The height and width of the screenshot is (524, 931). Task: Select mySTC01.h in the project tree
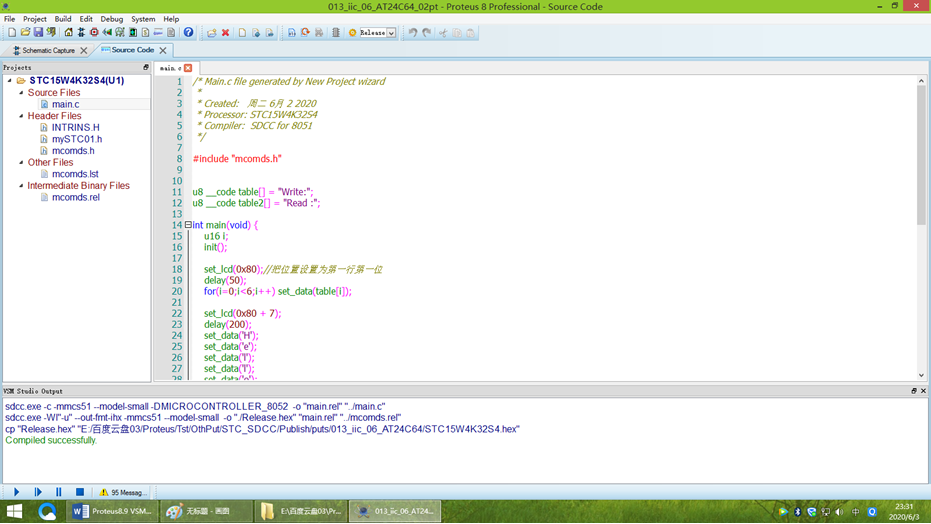[76, 139]
